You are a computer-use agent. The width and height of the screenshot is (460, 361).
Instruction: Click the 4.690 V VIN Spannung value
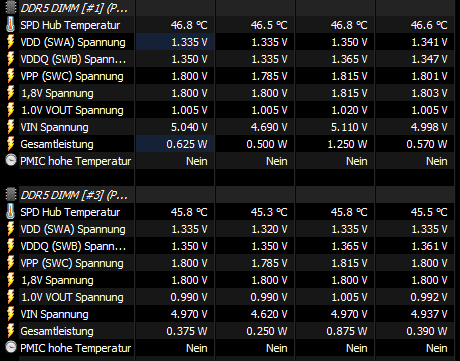[269, 127]
